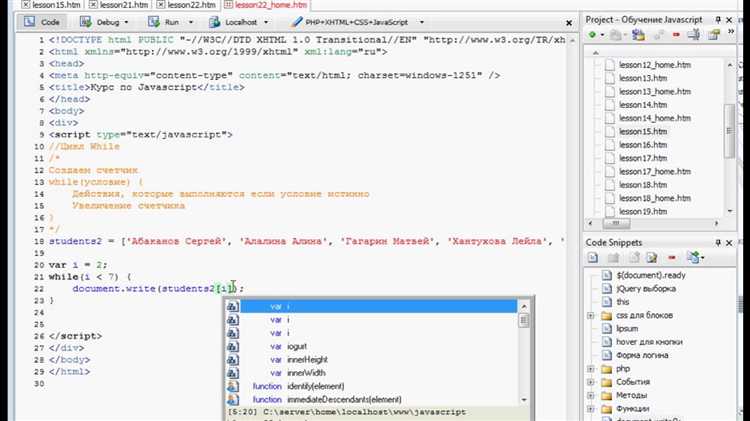Select the lesson22_home.htm tab
750x421 pixels.
(x=266, y=5)
